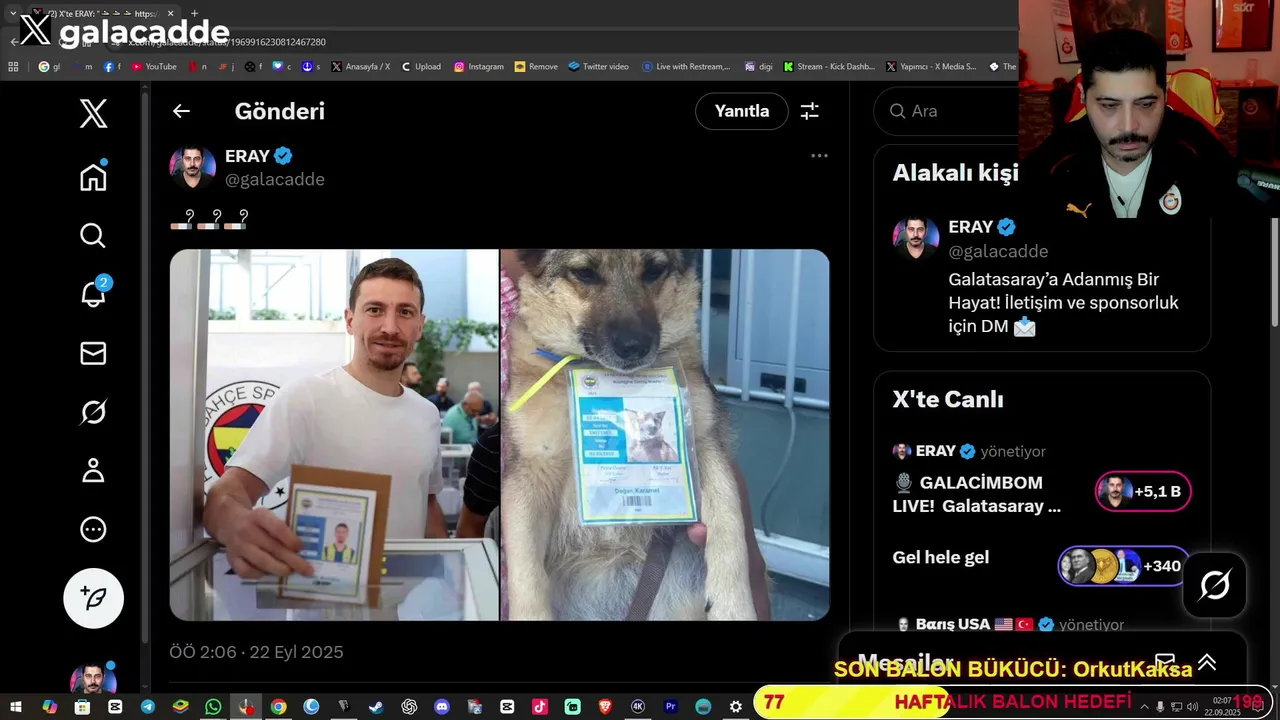
Task: Open the Upload bookmark
Action: 421,67
